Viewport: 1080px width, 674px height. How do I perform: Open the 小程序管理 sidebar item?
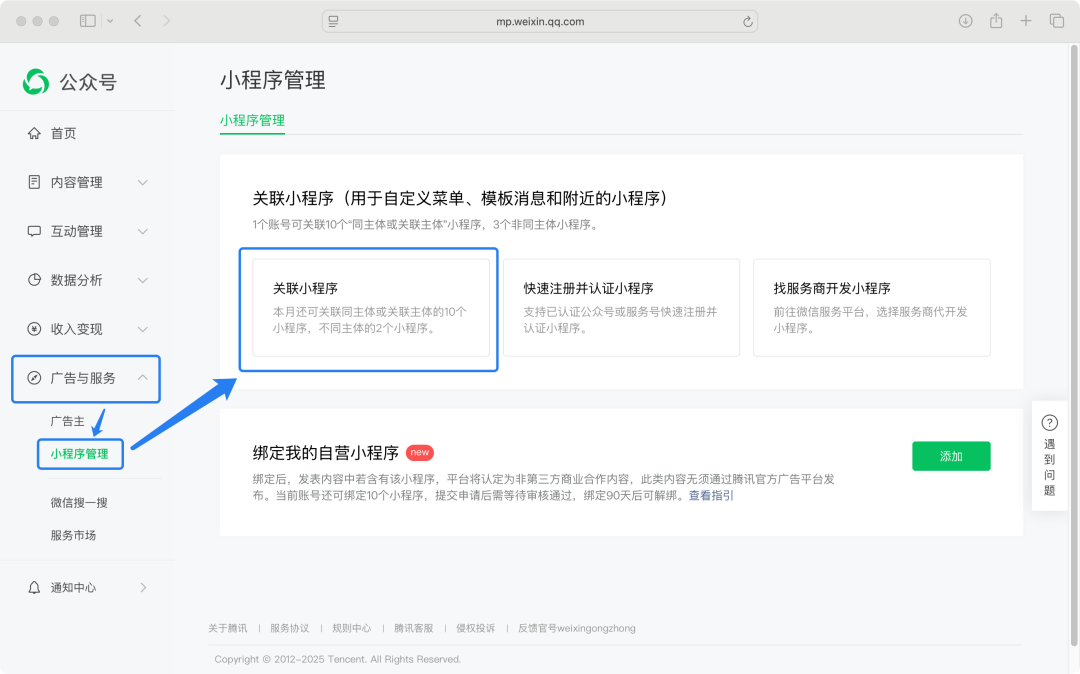[x=79, y=454]
